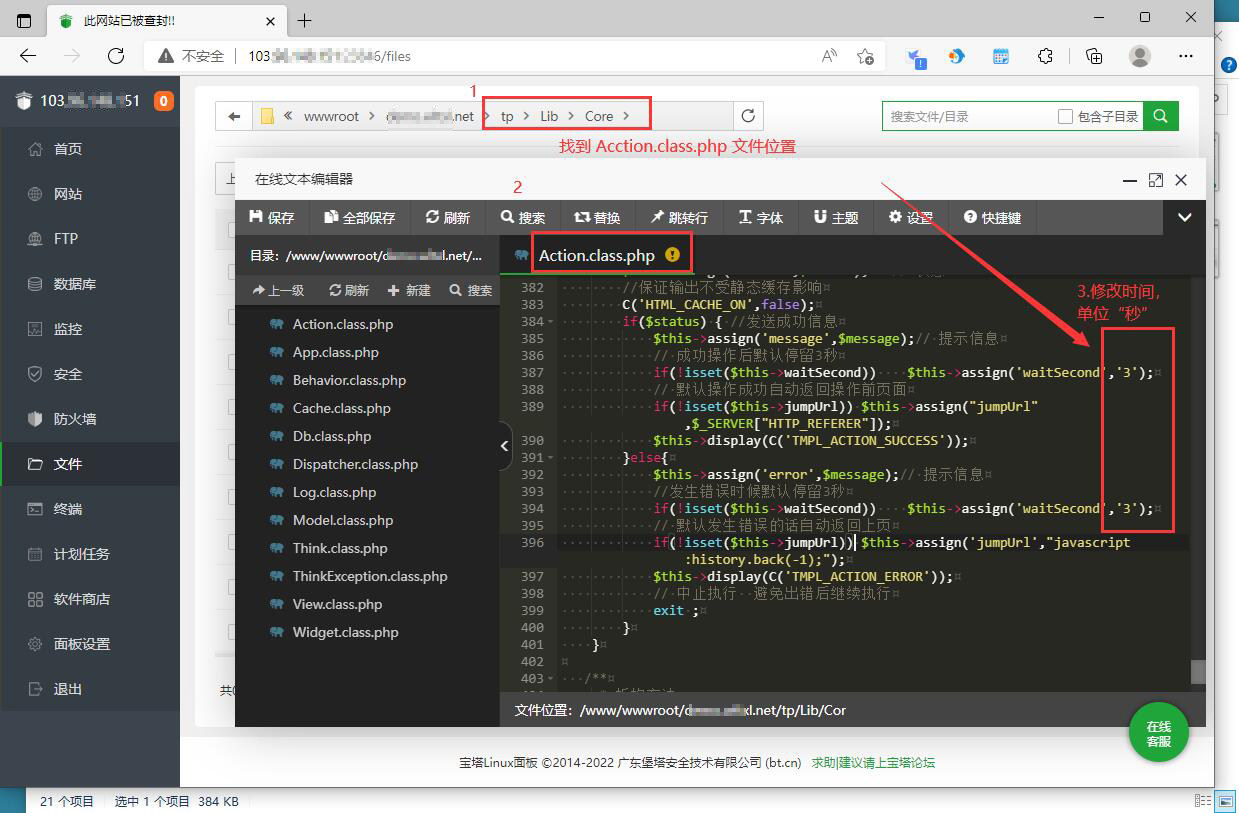Open the Files (文件) sidebar menu
Screen dimensions: 1239x813
tap(90, 464)
